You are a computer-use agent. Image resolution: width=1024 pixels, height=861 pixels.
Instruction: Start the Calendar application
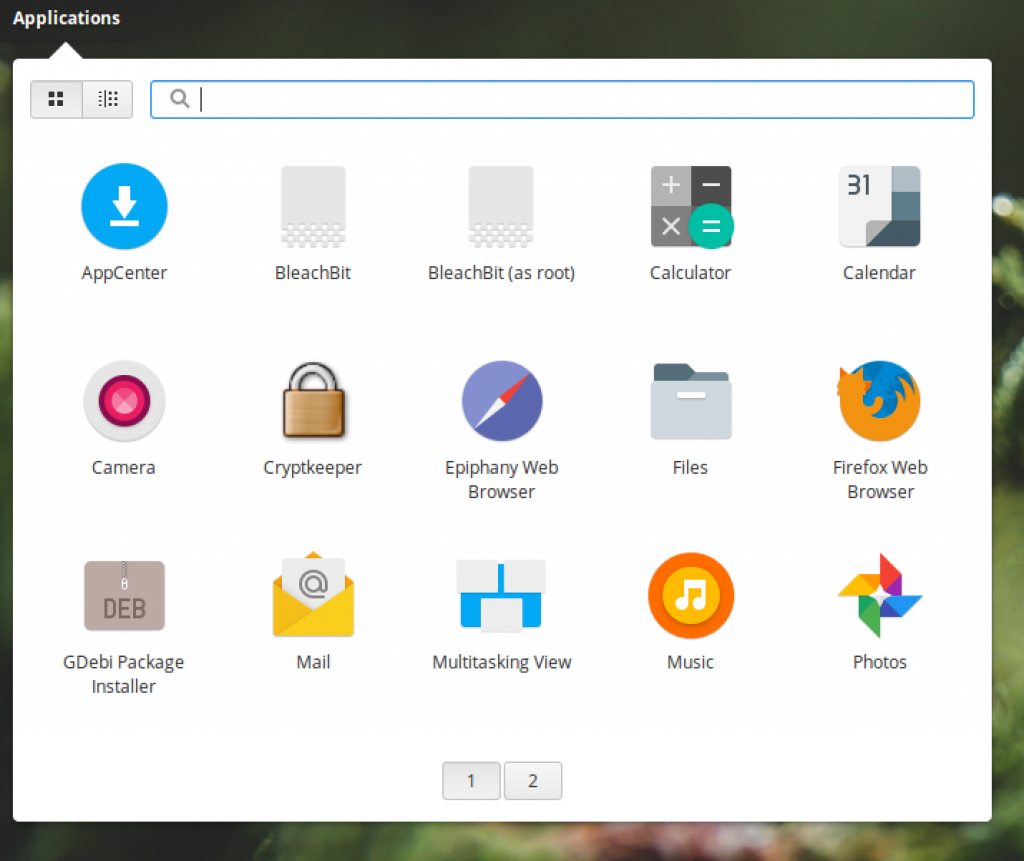point(878,206)
